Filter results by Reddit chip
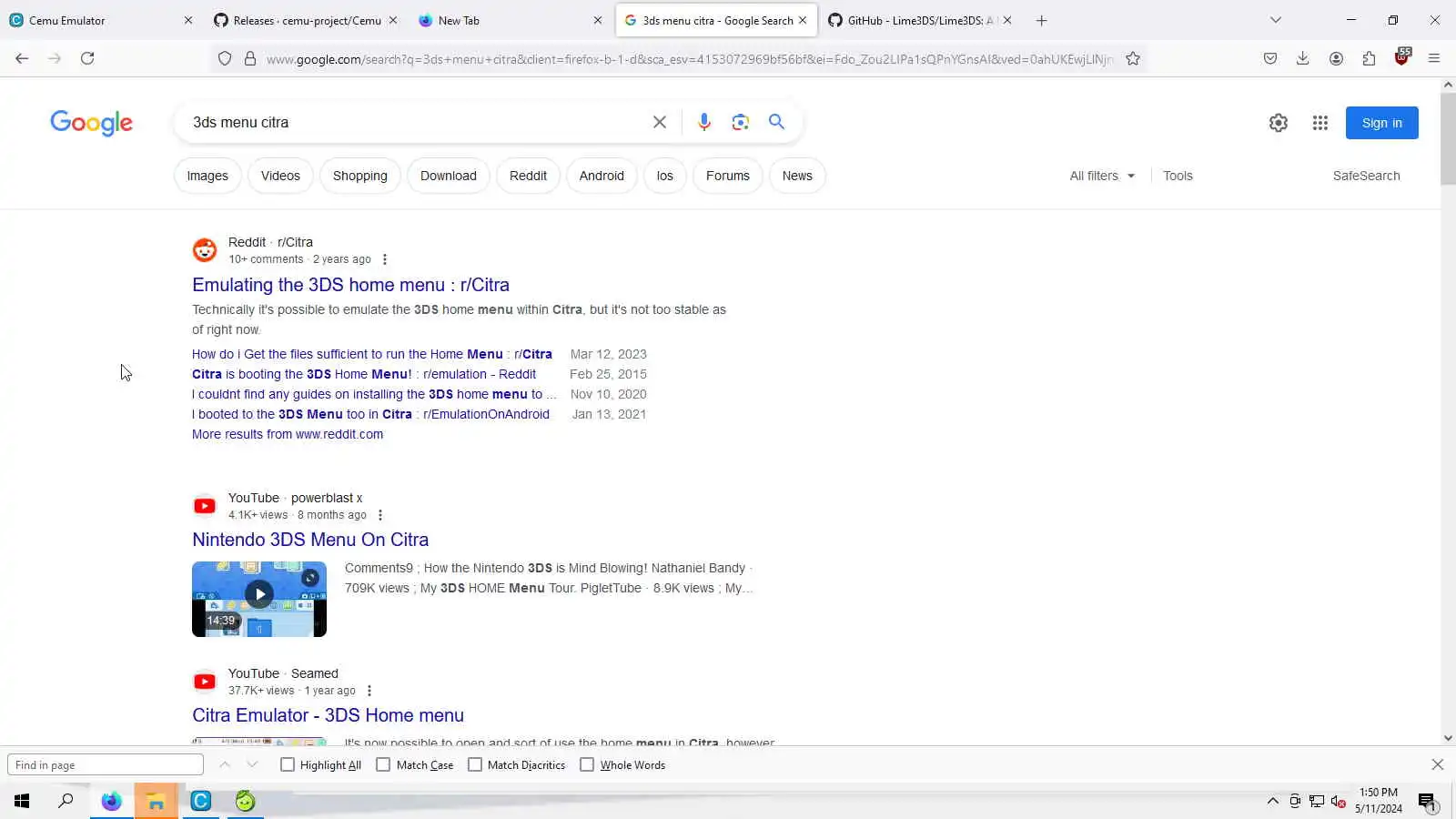The height and width of the screenshot is (819, 1456). (x=529, y=176)
